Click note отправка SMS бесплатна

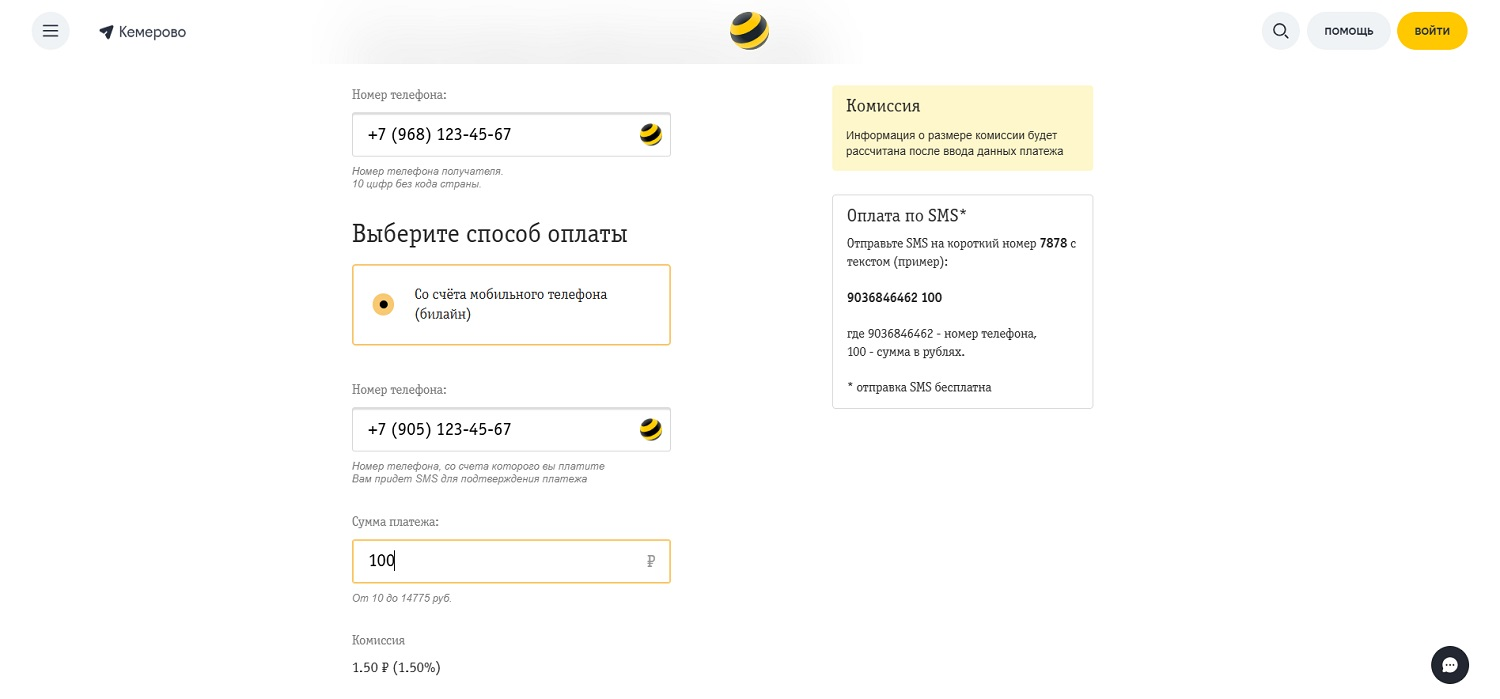pos(919,387)
